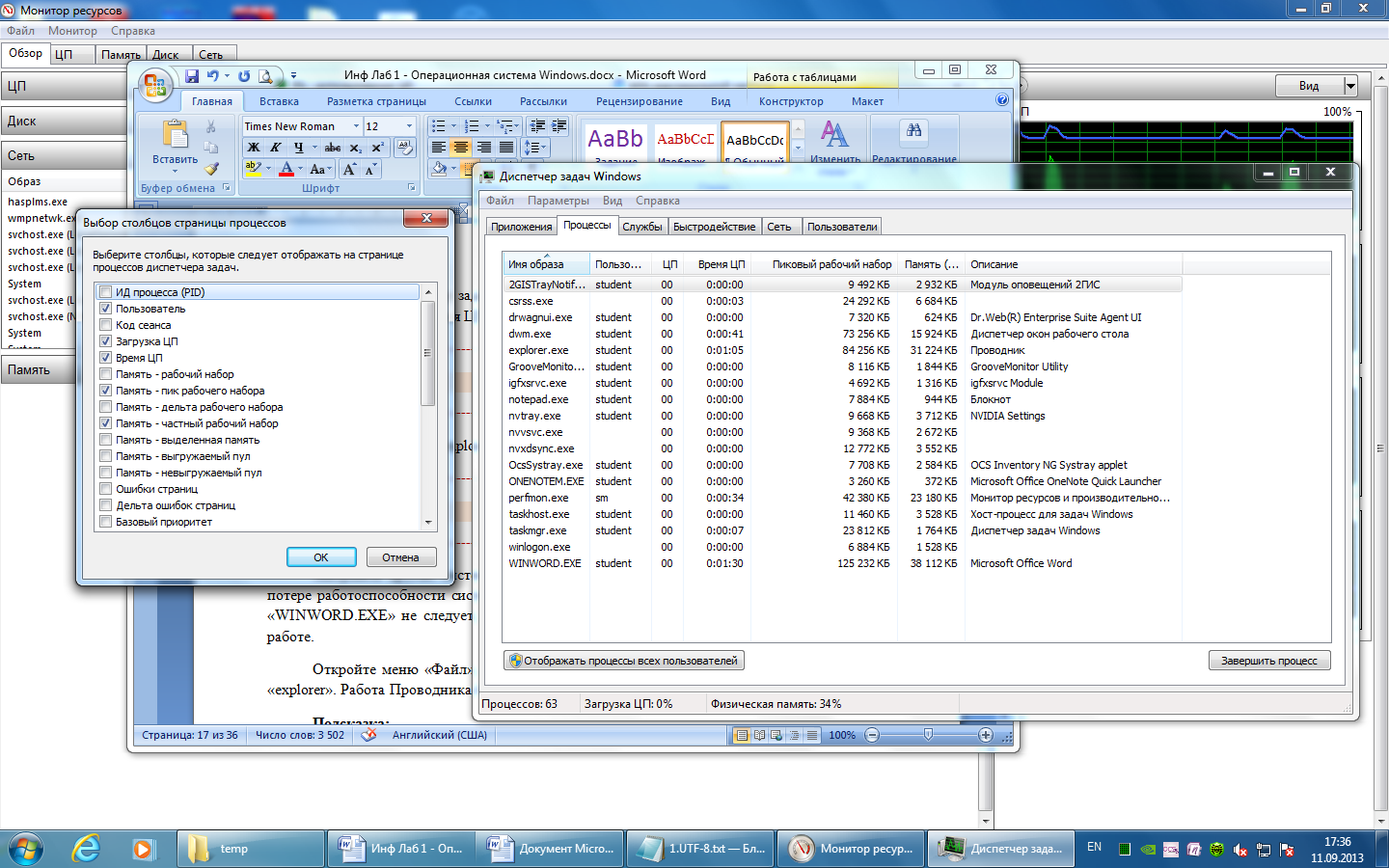The width and height of the screenshot is (1389, 868).
Task: Open the Рецензирование ribbon tab in Word
Action: (640, 101)
